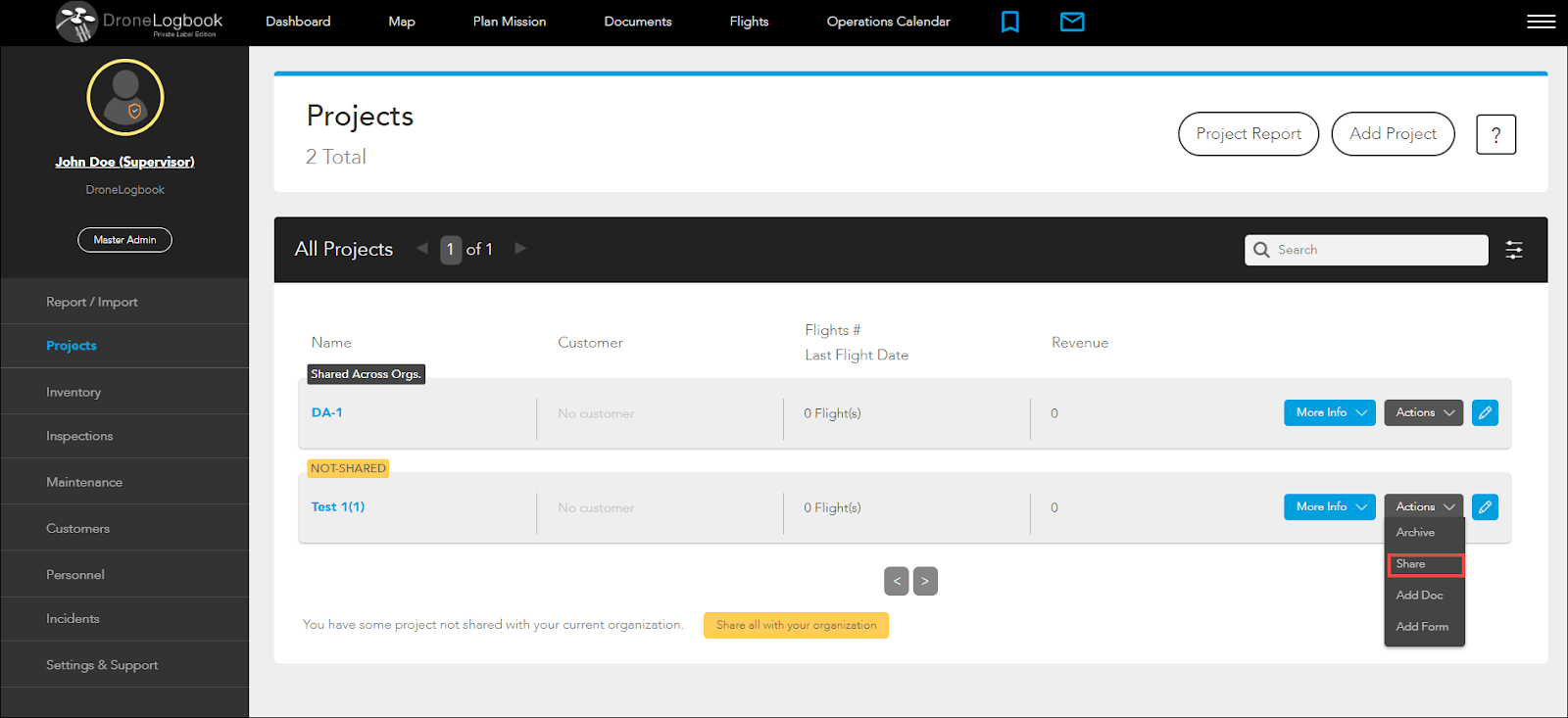Open the bookmark icon in top bar
1568x718 pixels.
1009,22
